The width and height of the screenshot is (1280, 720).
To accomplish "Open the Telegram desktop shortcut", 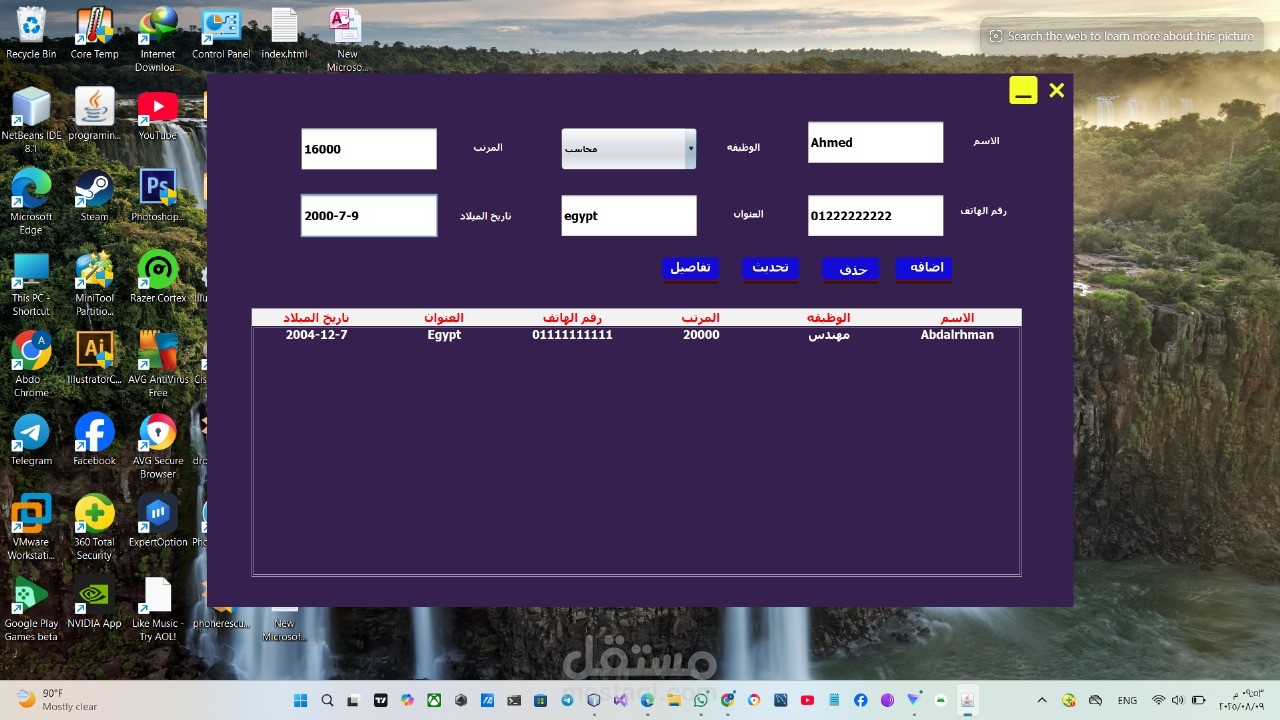I will [31, 440].
